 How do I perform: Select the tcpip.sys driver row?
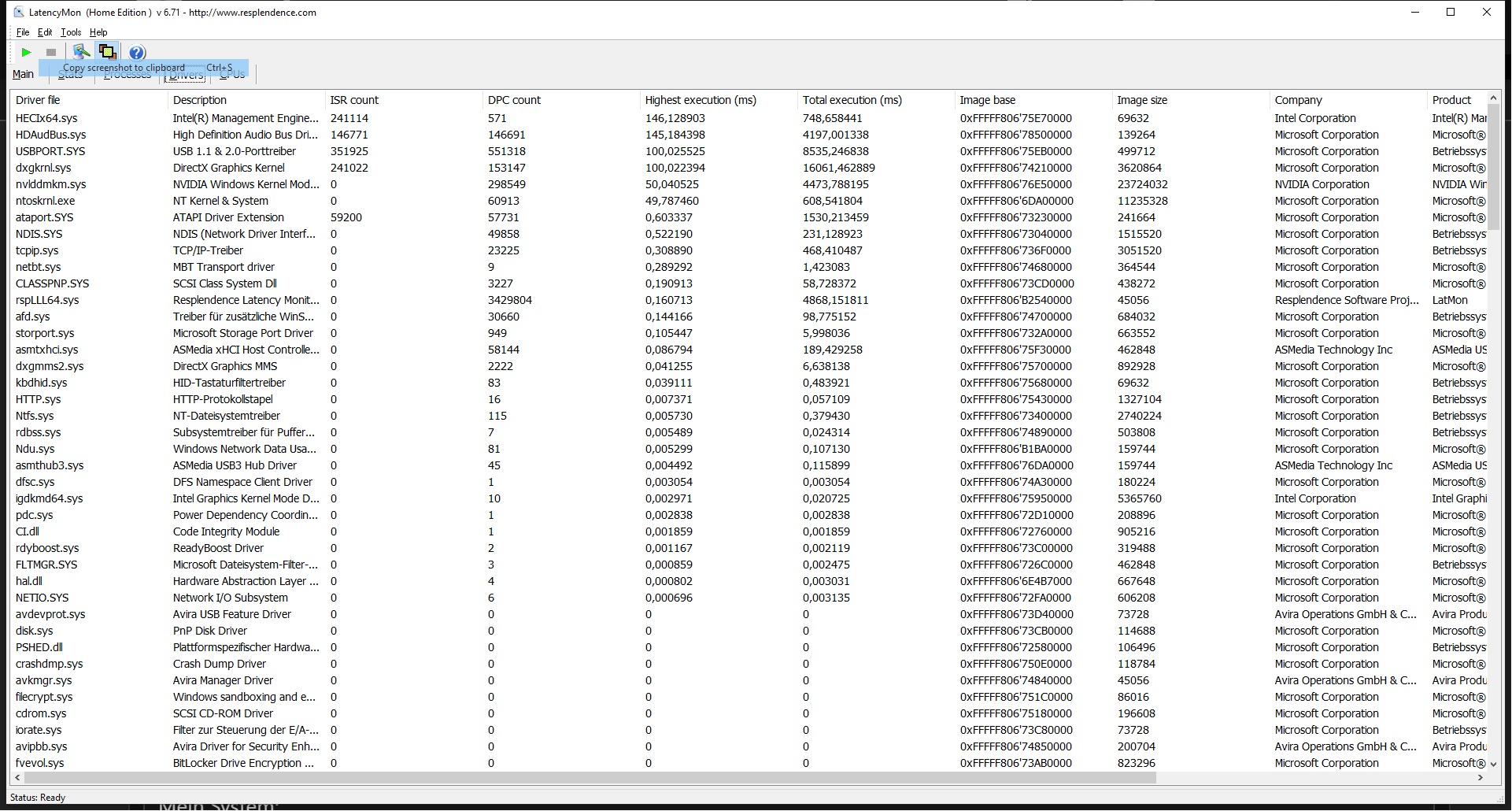click(x=749, y=250)
